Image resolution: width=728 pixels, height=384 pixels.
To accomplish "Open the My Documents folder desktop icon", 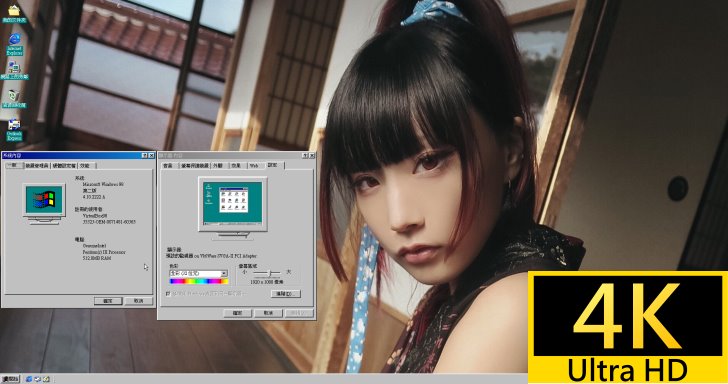I will click(14, 13).
